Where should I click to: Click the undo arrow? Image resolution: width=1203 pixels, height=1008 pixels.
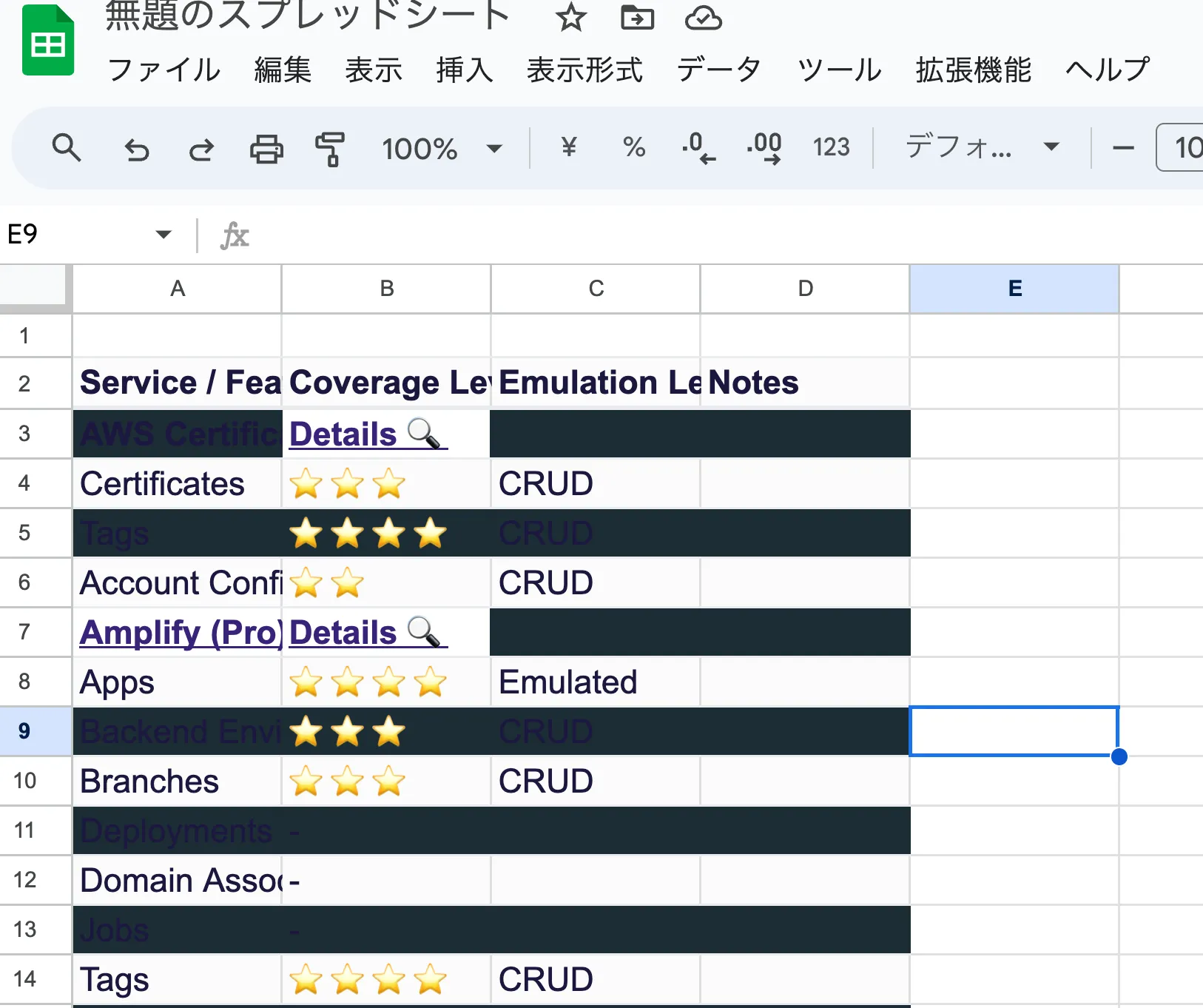tap(137, 149)
